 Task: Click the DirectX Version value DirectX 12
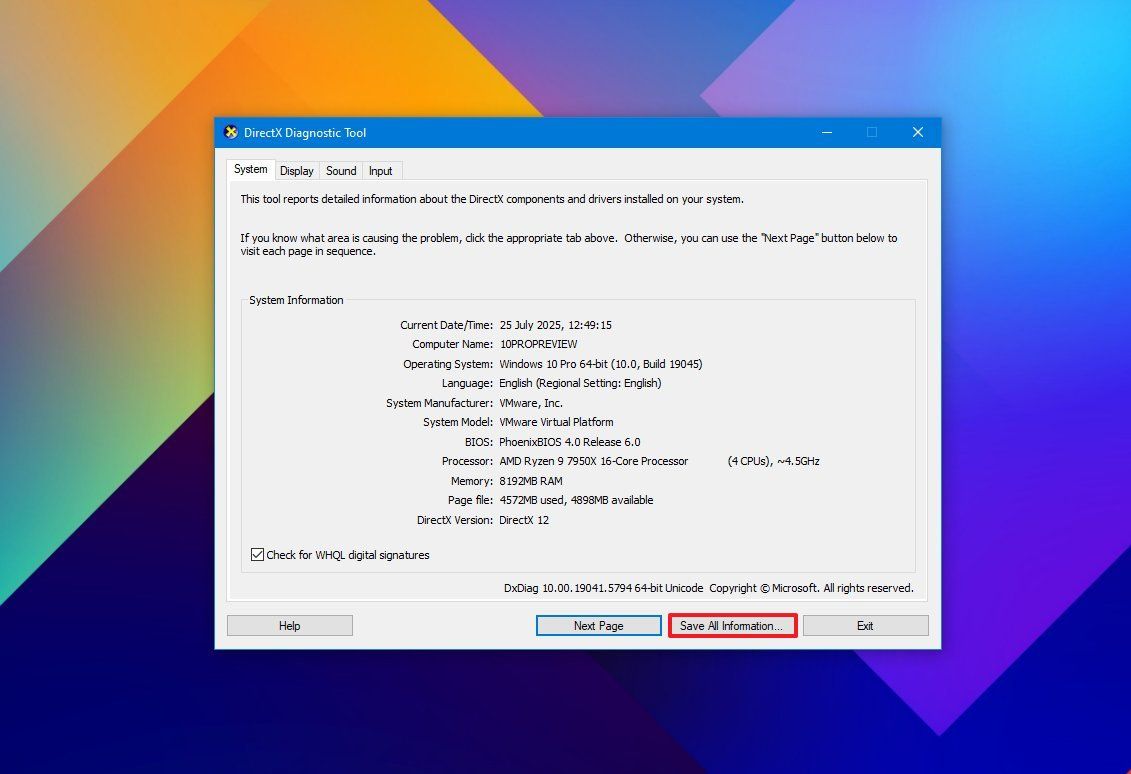526,519
